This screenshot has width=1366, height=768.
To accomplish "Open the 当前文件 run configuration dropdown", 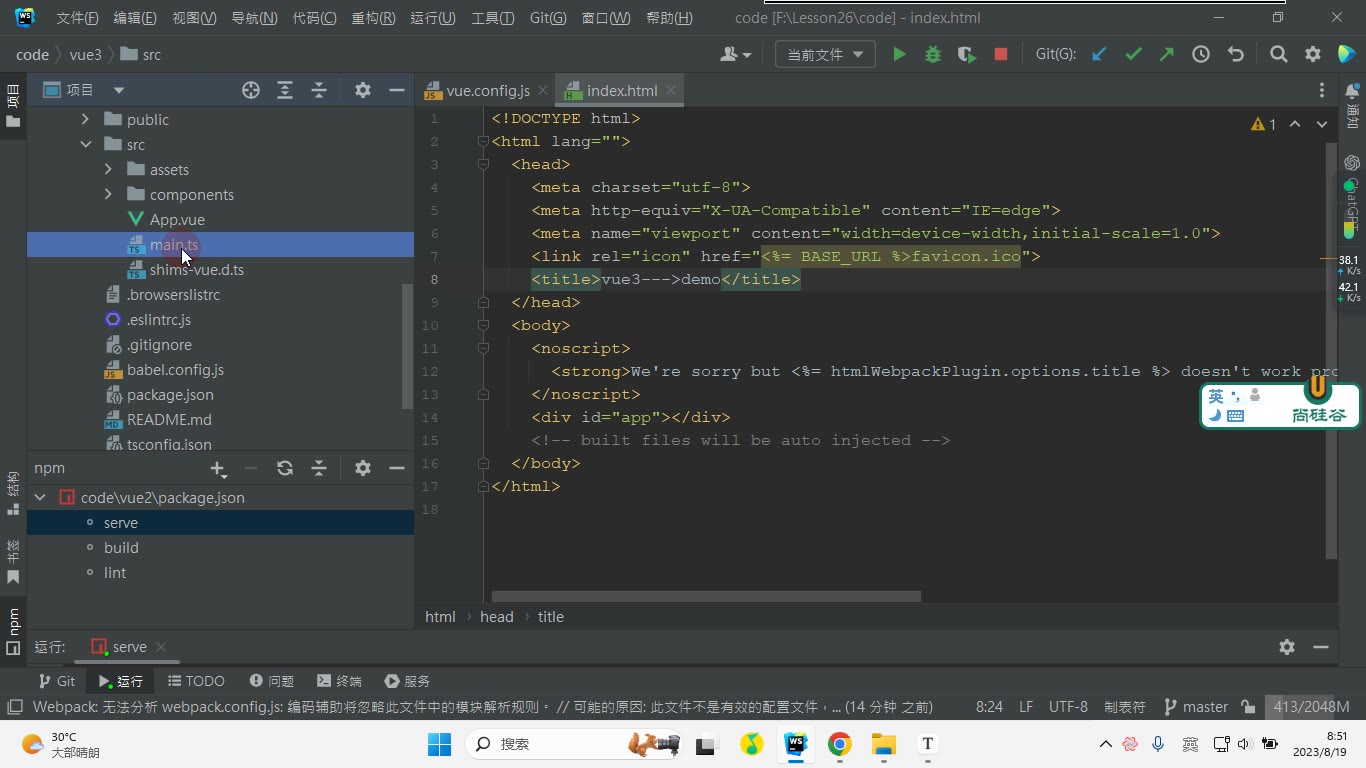I will coord(825,55).
